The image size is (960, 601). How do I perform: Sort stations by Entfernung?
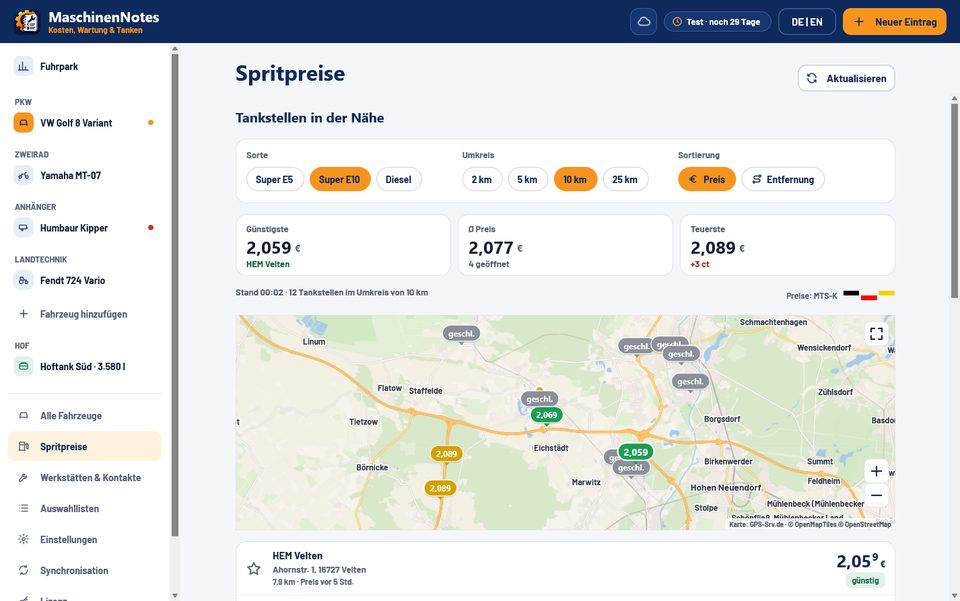coord(783,179)
